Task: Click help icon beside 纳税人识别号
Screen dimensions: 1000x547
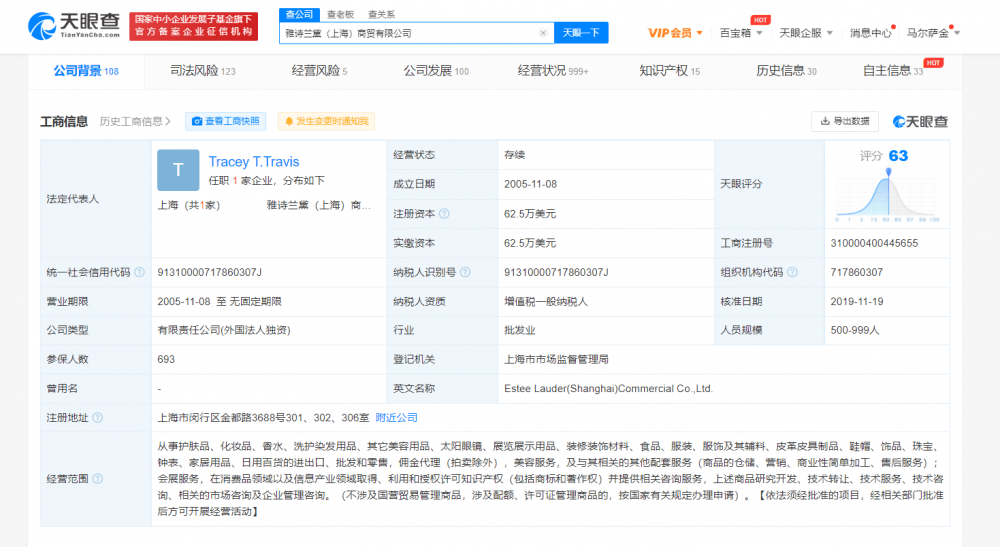Action: 465,272
